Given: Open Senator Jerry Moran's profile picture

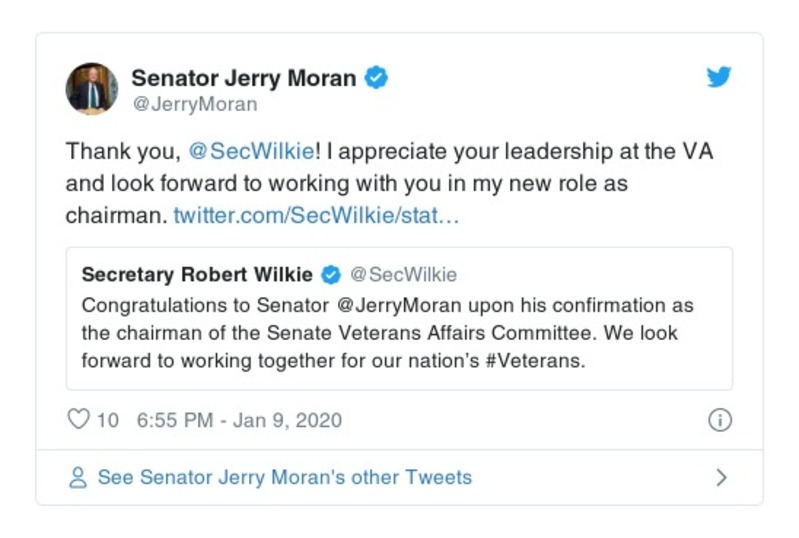Looking at the screenshot, I should click(92, 89).
